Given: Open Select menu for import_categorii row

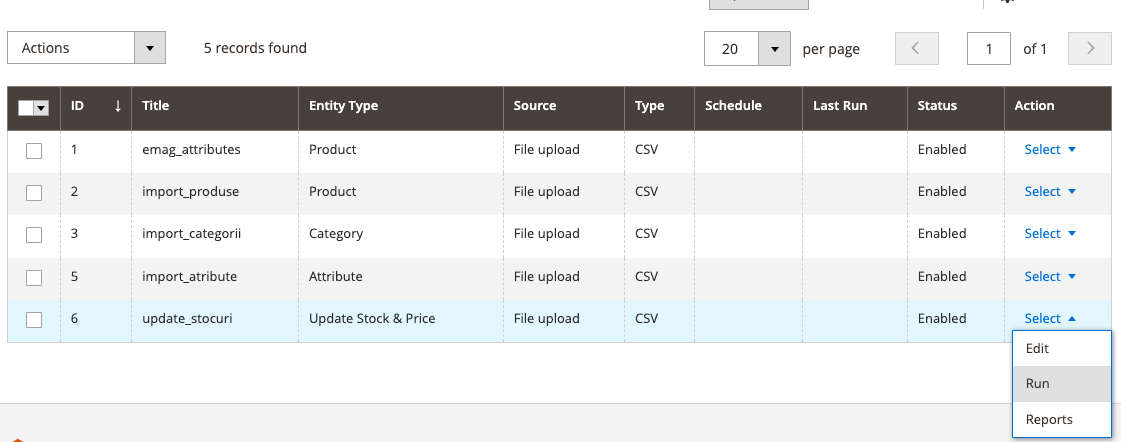Looking at the screenshot, I should click(x=1050, y=234).
